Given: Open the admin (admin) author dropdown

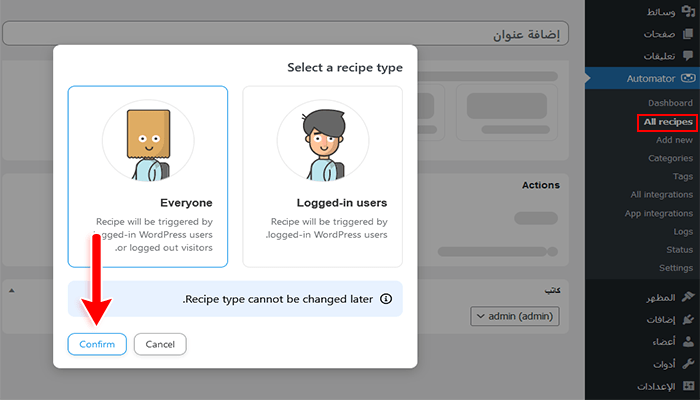Looking at the screenshot, I should pos(515,317).
